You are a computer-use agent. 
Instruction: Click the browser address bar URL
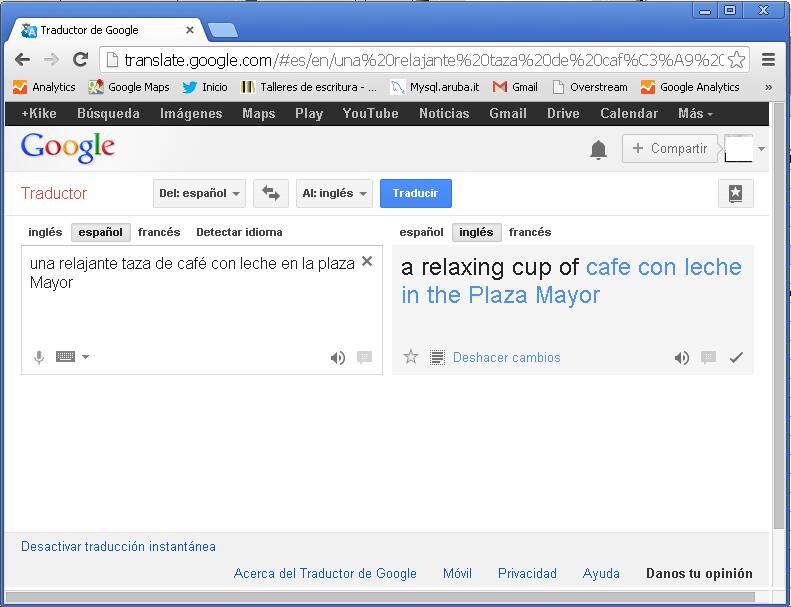click(424, 60)
